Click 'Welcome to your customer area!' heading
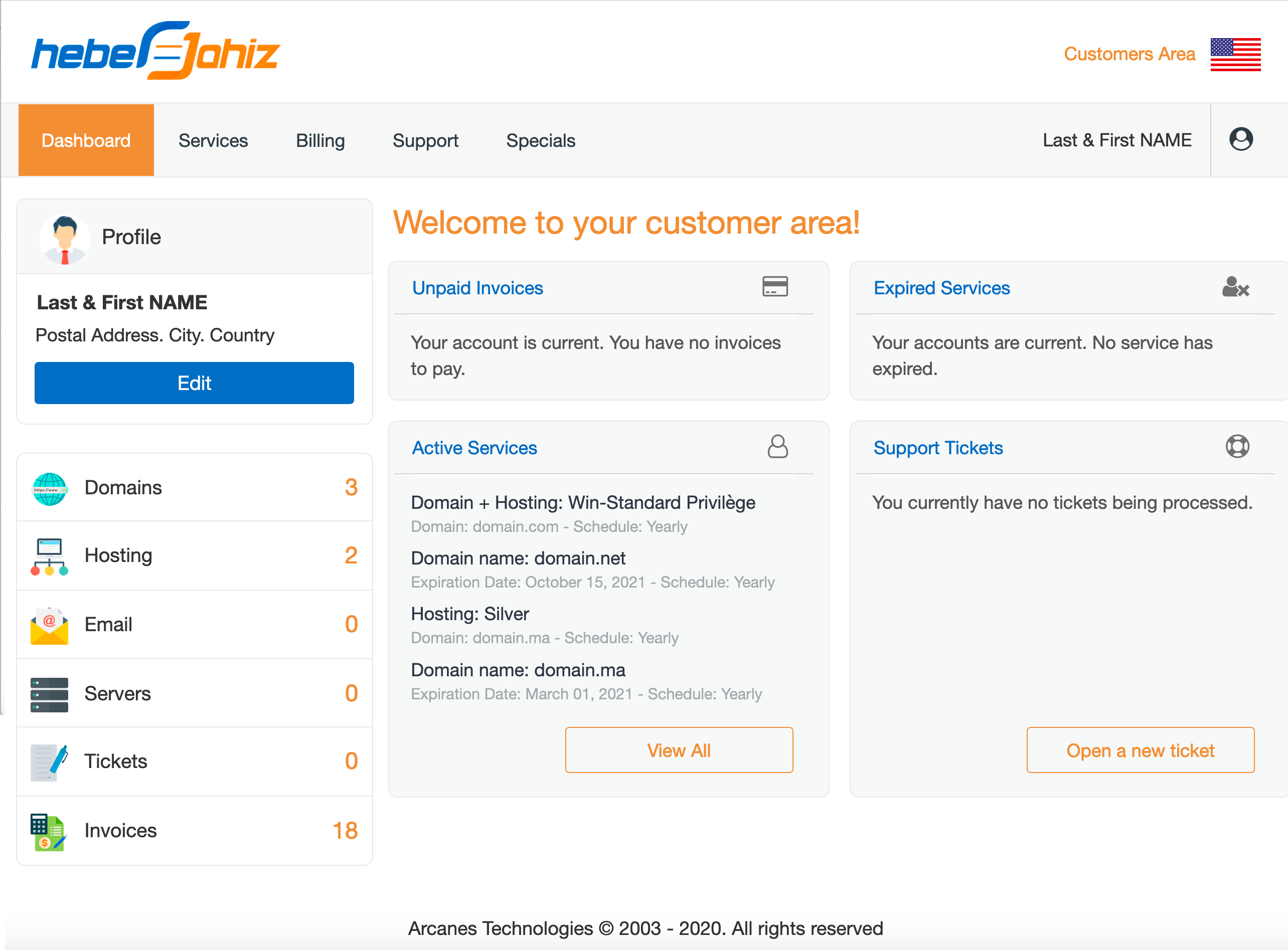Viewport: 1288px width, 950px height. click(626, 223)
